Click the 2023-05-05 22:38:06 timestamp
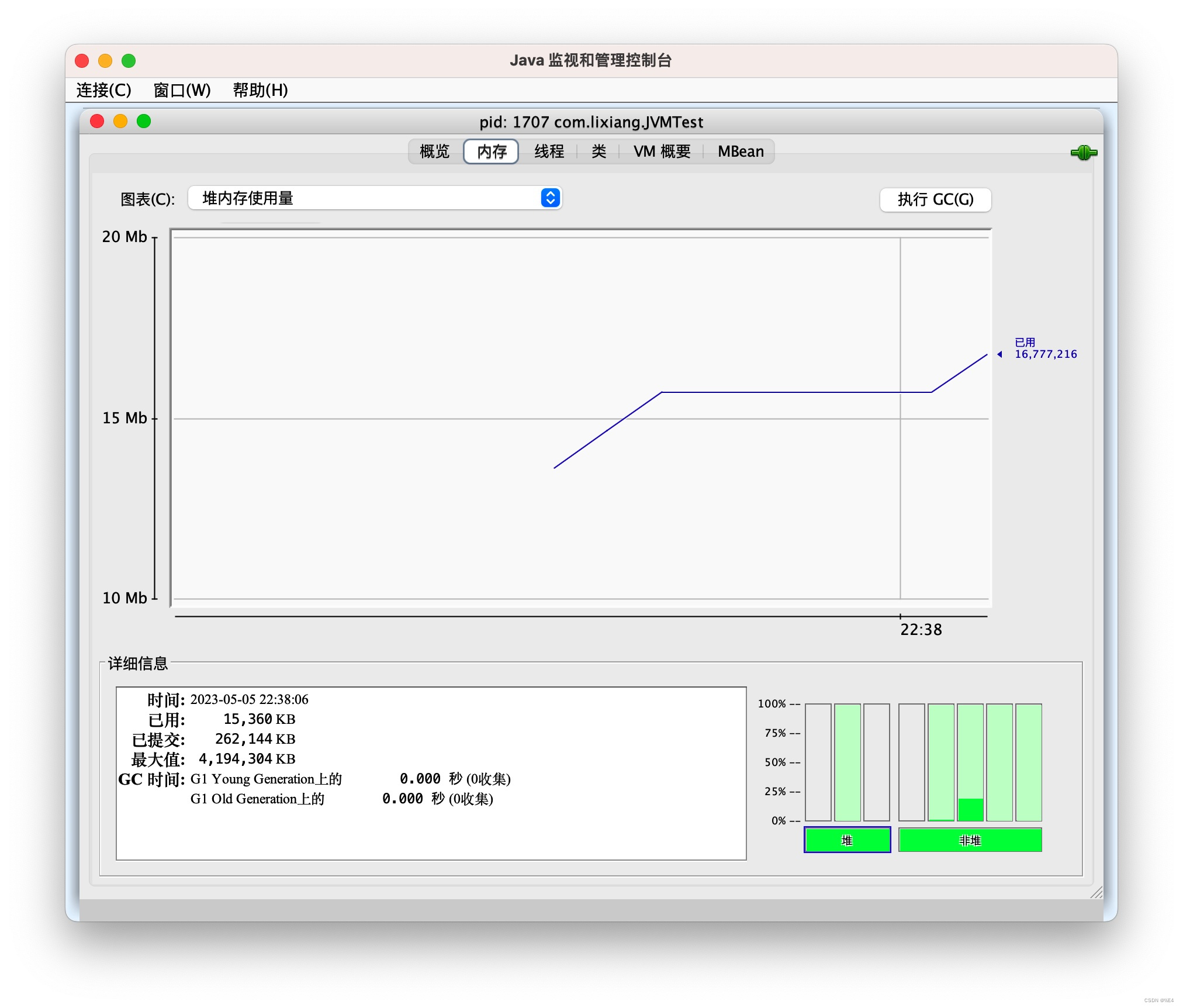 (249, 699)
